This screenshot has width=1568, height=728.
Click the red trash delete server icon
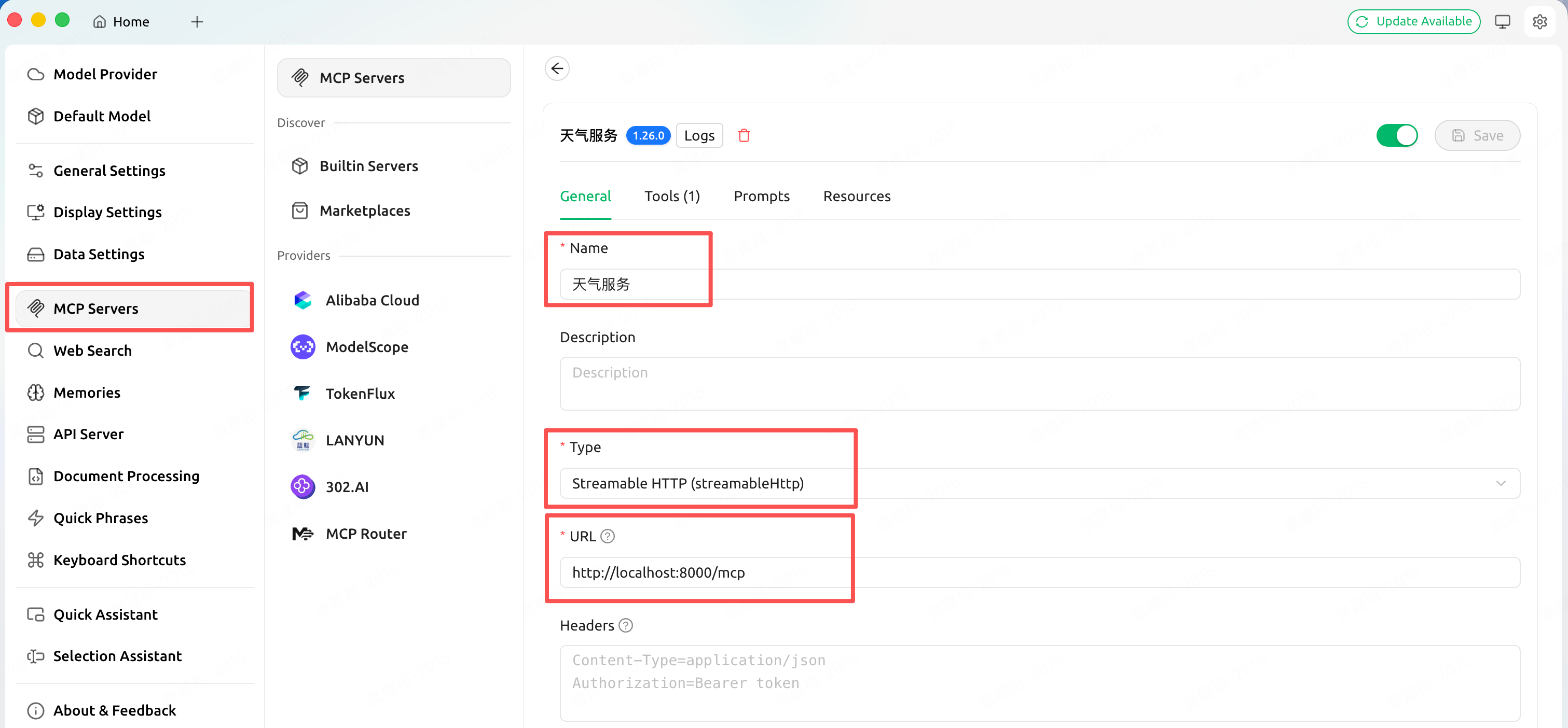click(x=743, y=135)
